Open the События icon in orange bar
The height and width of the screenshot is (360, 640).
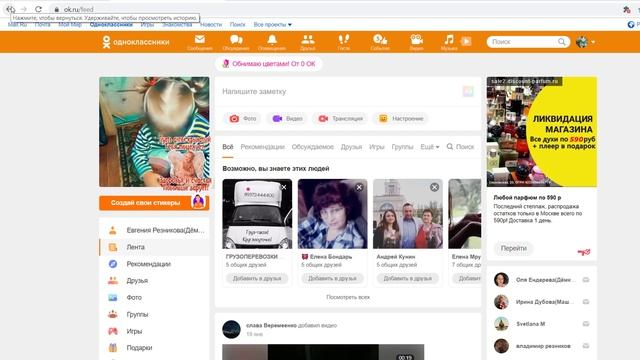[x=380, y=40]
